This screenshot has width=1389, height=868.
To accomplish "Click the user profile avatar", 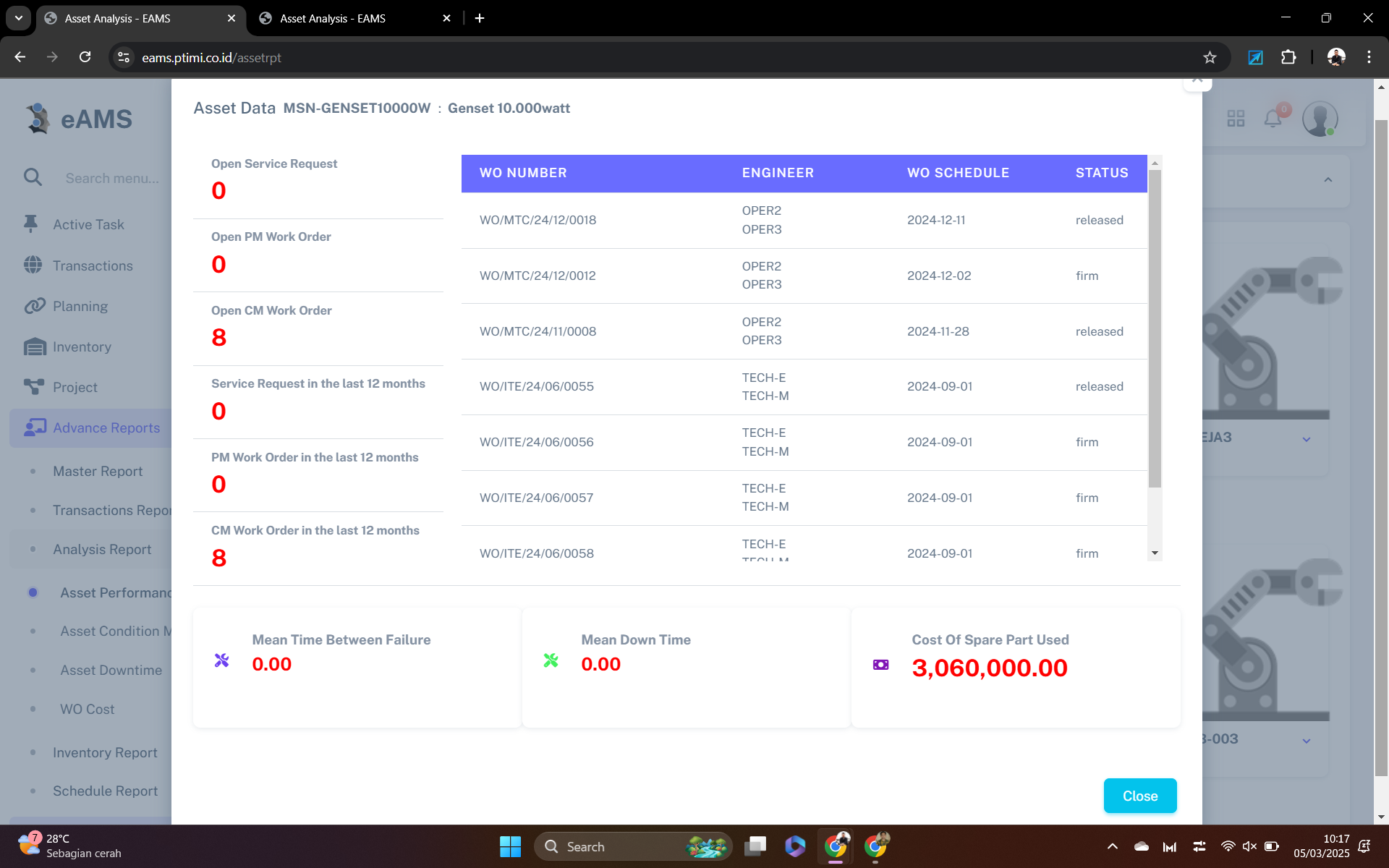I will 1320,119.
